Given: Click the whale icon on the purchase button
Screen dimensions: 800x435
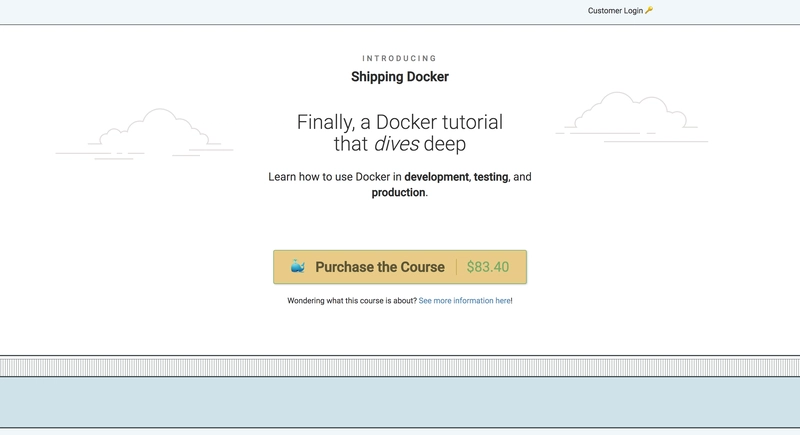Looking at the screenshot, I should pyautogui.click(x=297, y=267).
